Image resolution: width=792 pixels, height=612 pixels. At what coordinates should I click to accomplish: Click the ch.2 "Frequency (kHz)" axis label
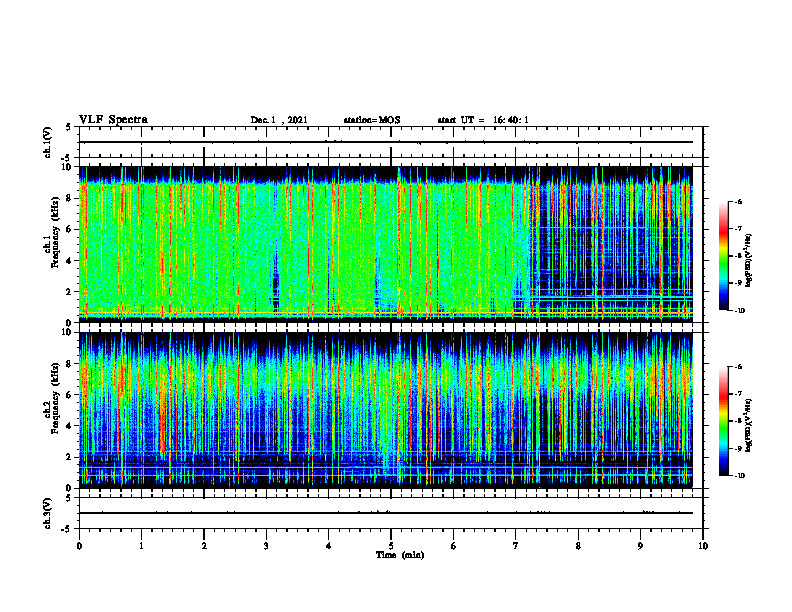[x=55, y=398]
